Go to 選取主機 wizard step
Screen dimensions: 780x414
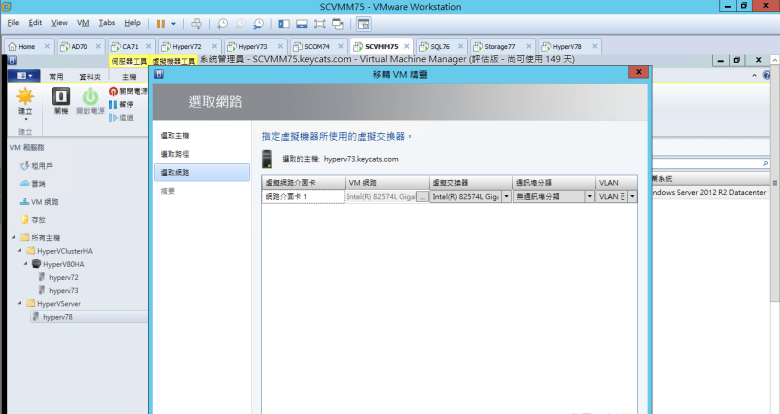pos(175,135)
